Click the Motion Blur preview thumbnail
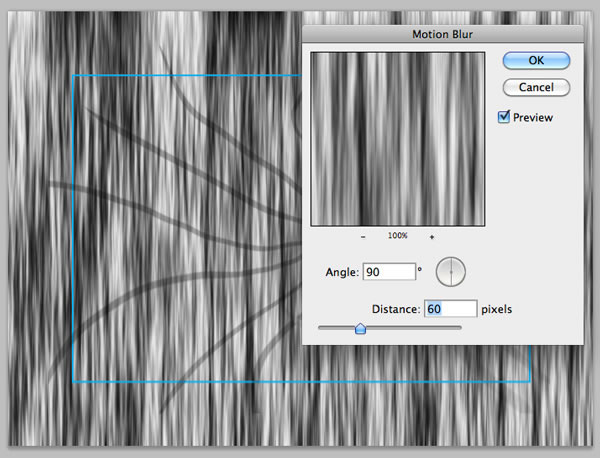 398,139
